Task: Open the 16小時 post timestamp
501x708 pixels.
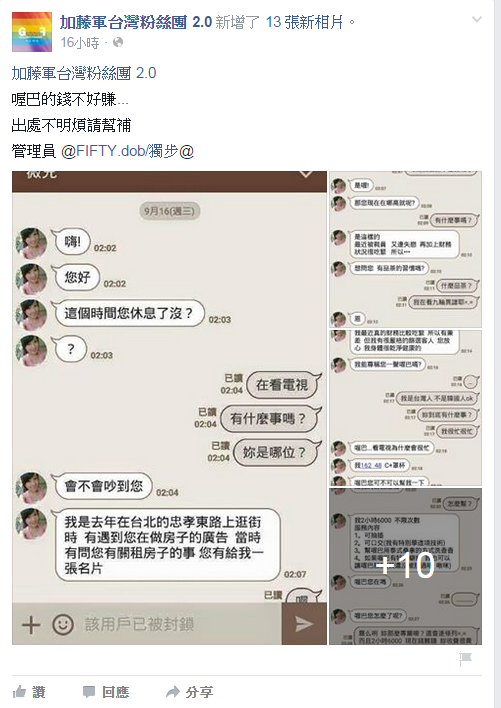Action: coord(80,42)
